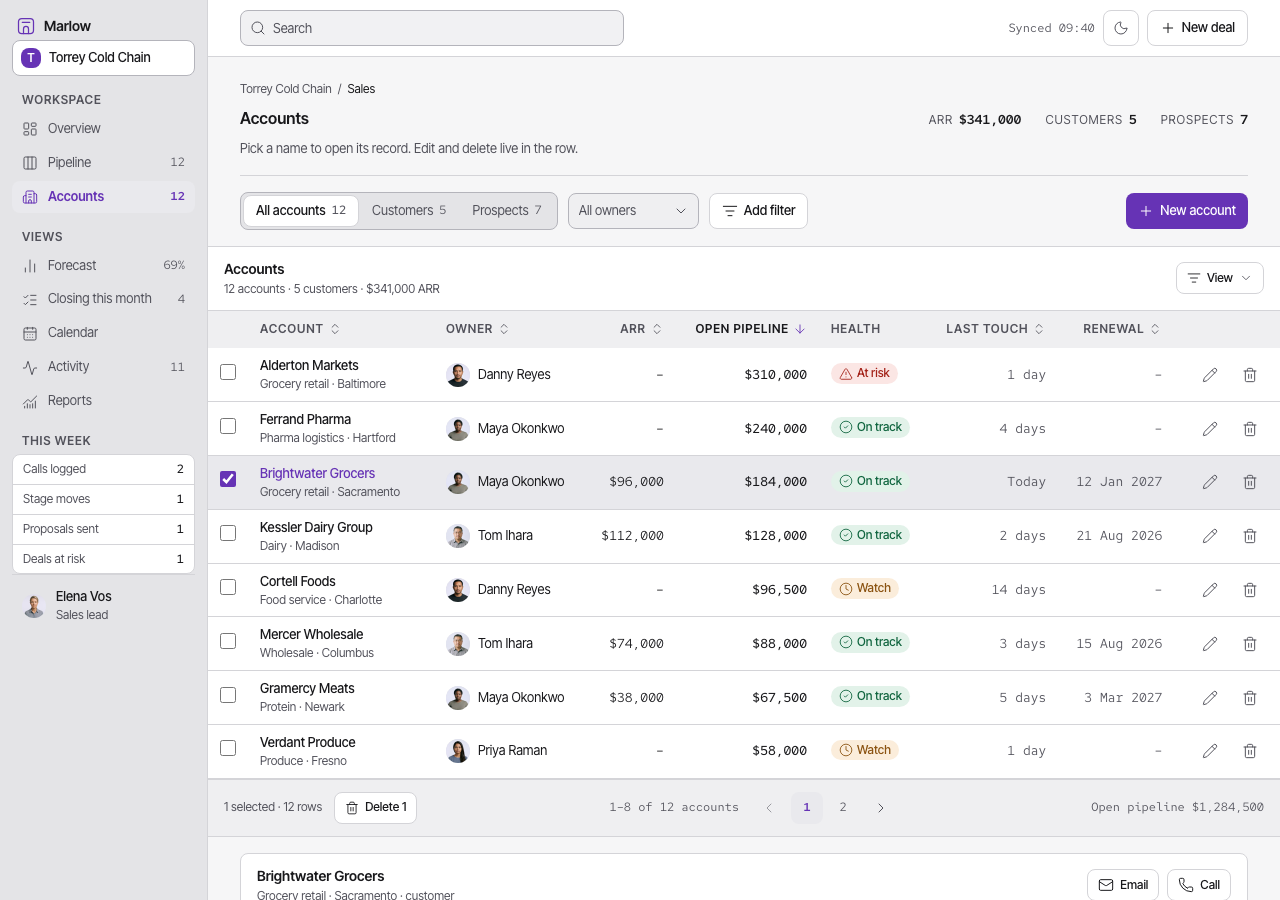Check the Cortell Foods checkbox
1280x900 pixels.
point(228,587)
